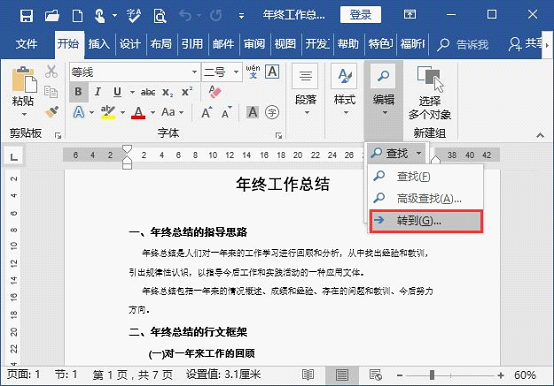Decrease font size icon
Viewport: 554px width, 386px height.
pos(227,112)
